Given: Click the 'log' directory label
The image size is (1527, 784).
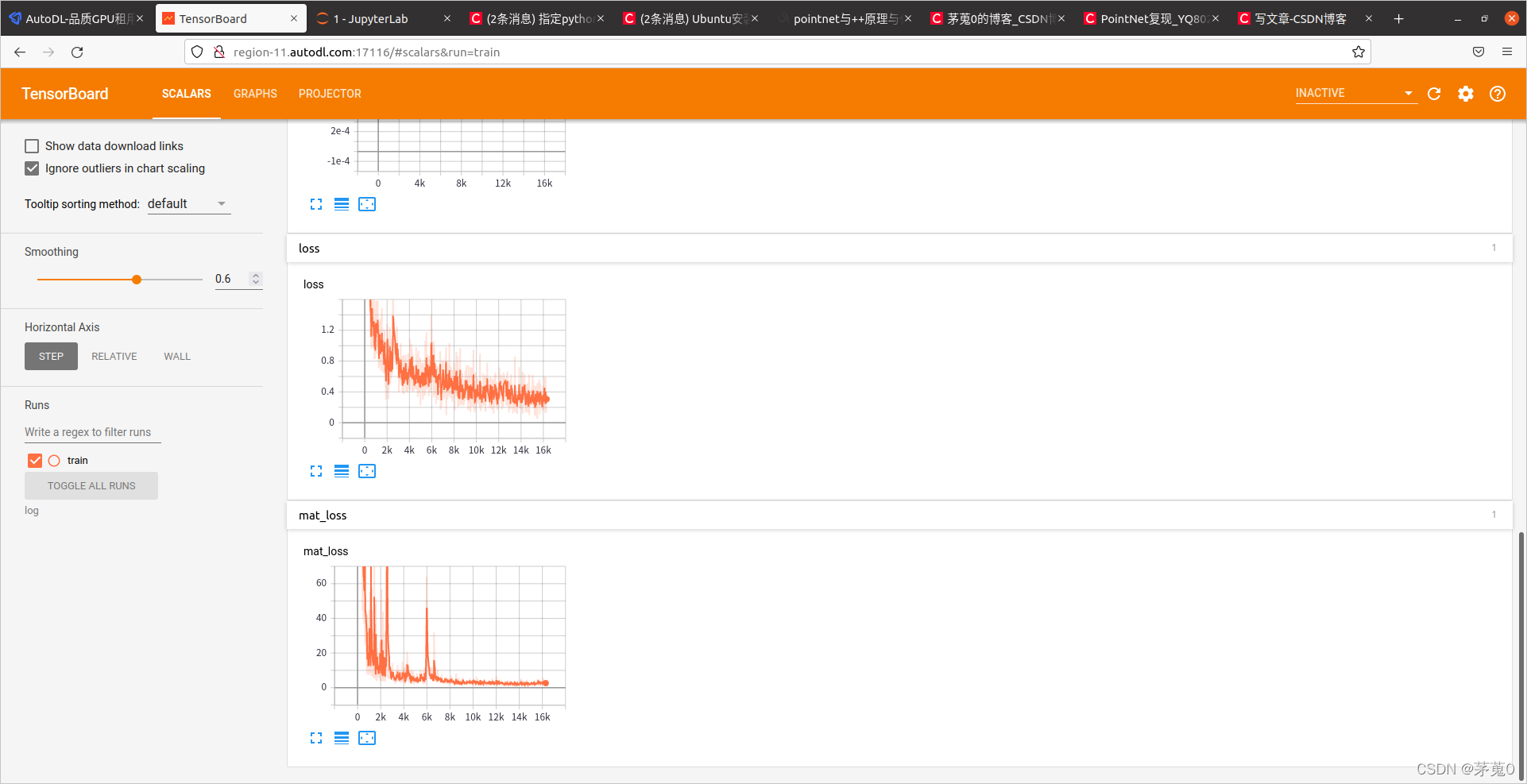Looking at the screenshot, I should [32, 511].
